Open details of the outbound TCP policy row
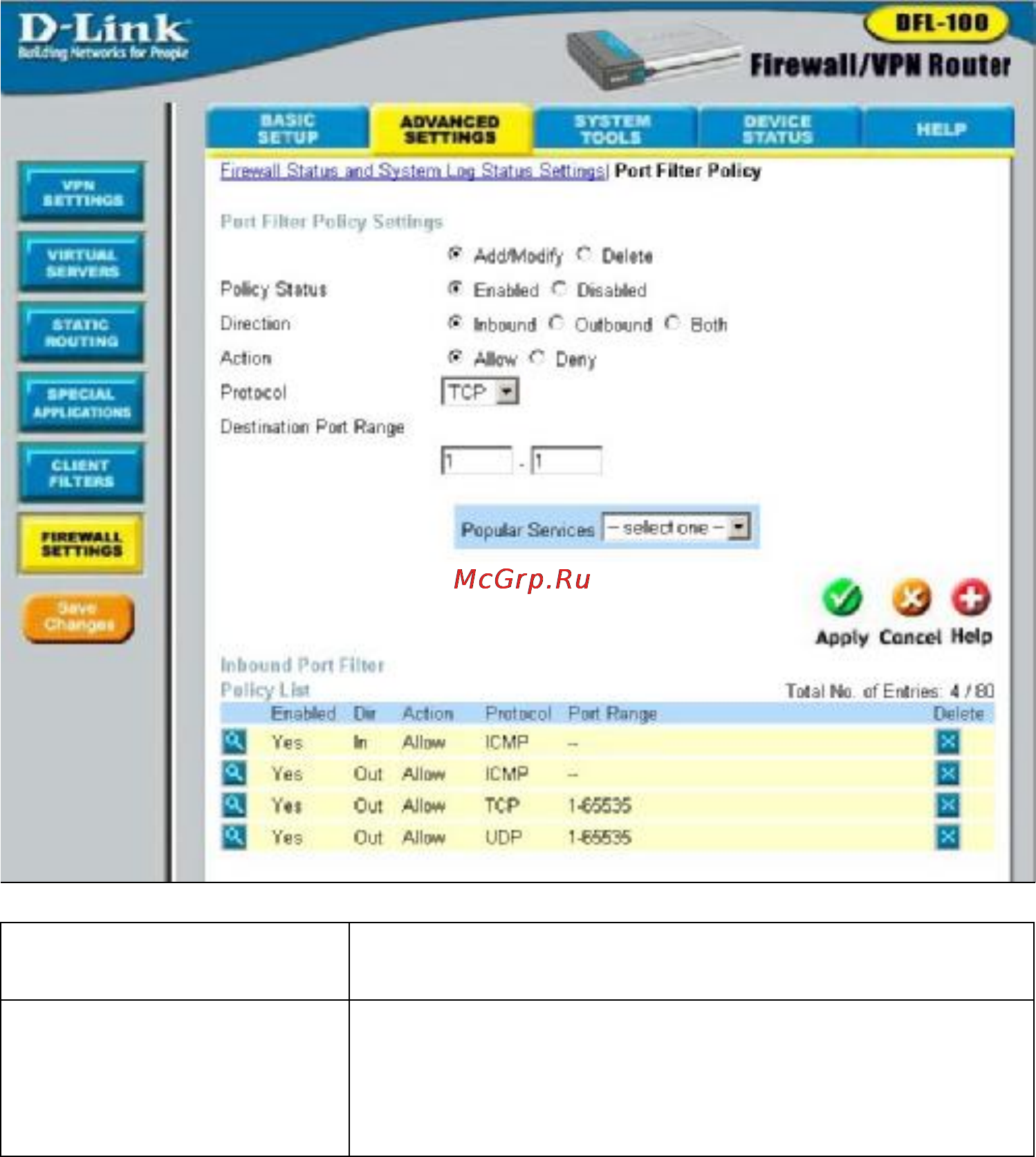1036x1157 pixels. click(234, 804)
